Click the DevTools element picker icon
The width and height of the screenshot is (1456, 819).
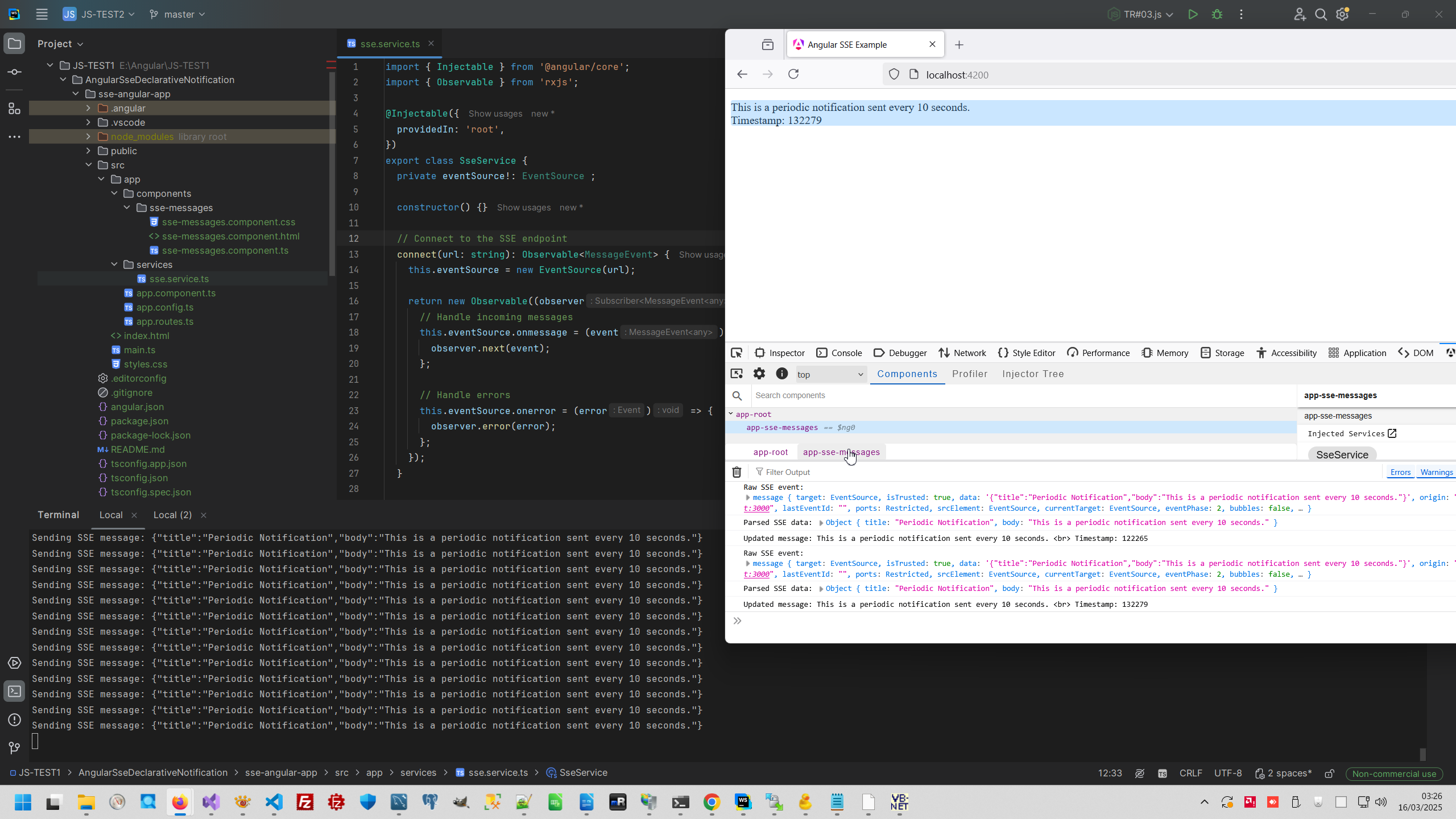[x=737, y=353]
